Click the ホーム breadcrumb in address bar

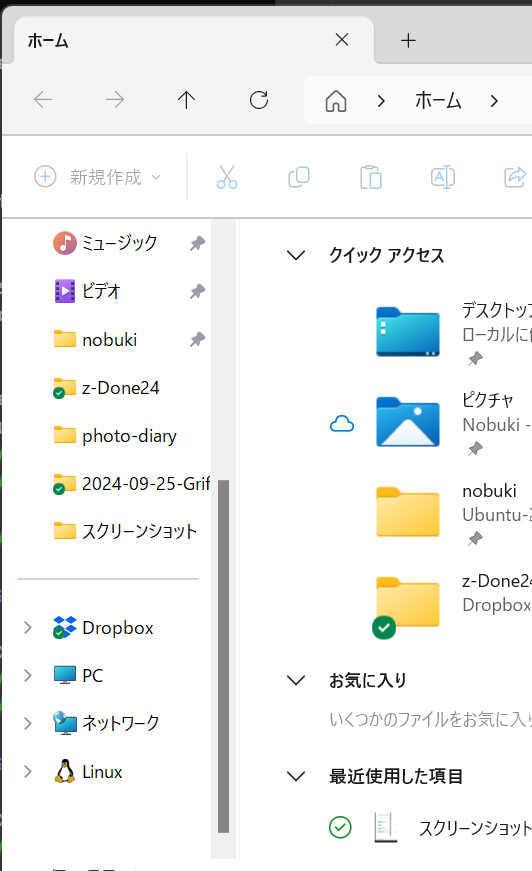438,101
